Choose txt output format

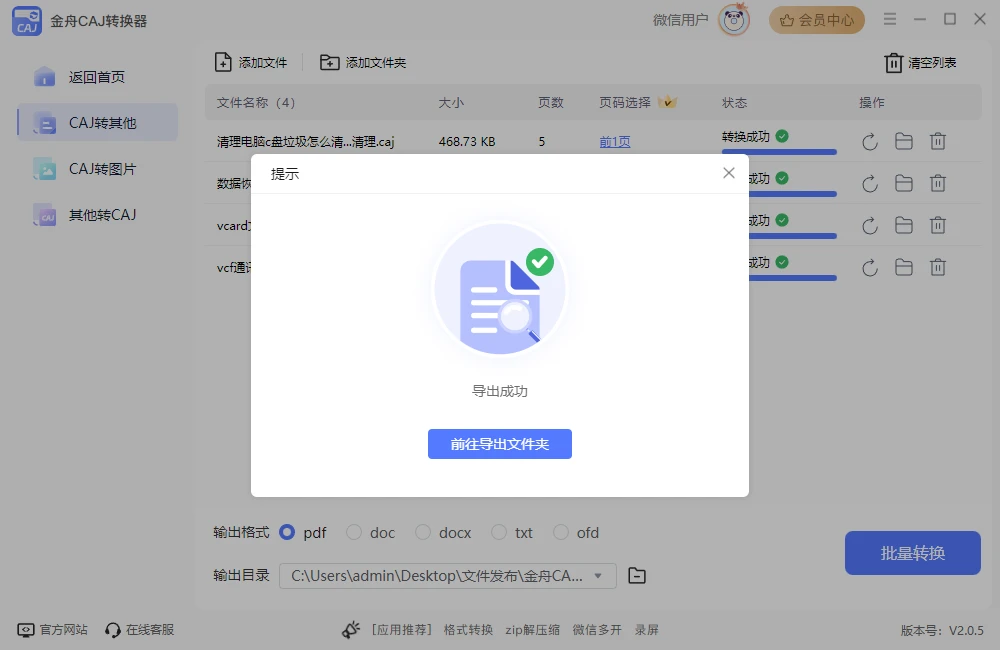(x=499, y=533)
